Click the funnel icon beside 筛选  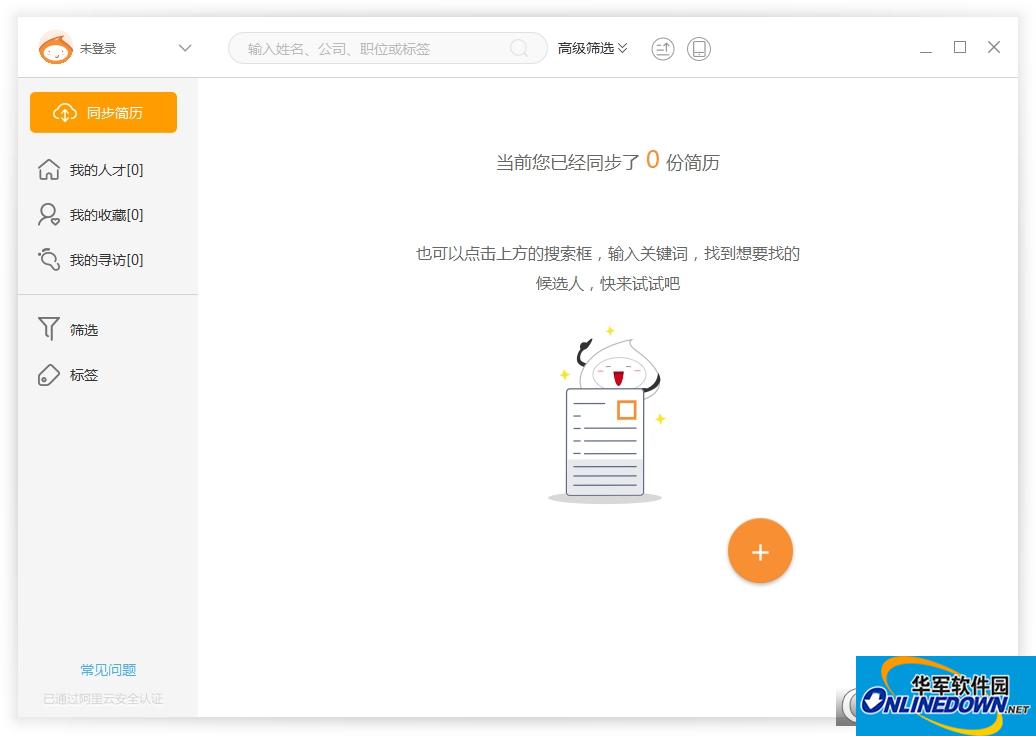pos(49,328)
